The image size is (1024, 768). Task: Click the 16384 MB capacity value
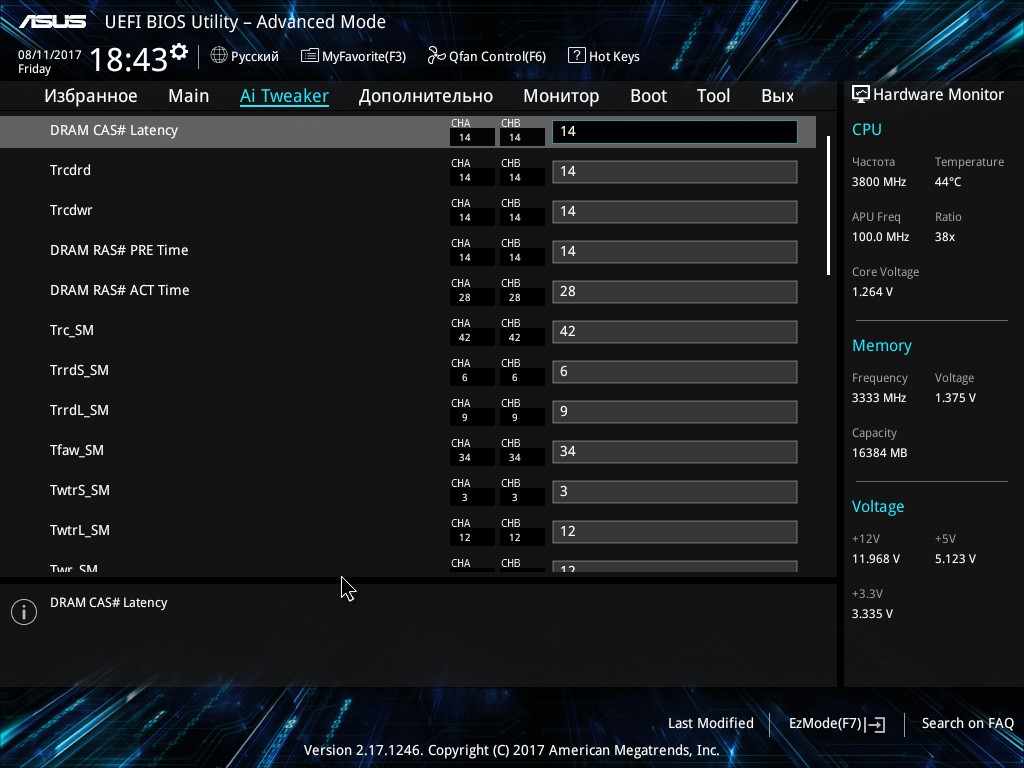tap(879, 453)
